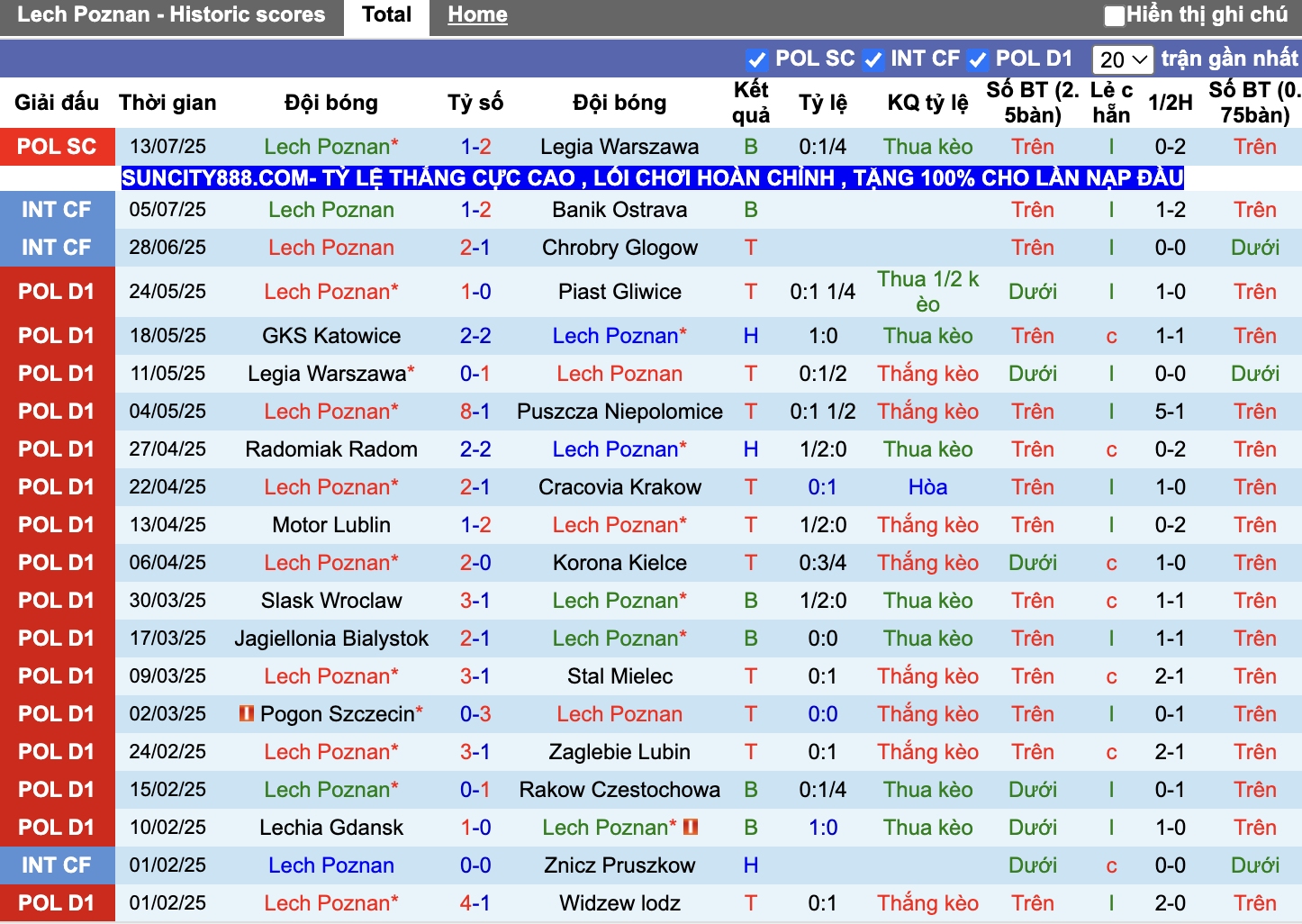Click Piast Gliwice team name
Viewport: 1302px width, 924px height.
pos(619,292)
